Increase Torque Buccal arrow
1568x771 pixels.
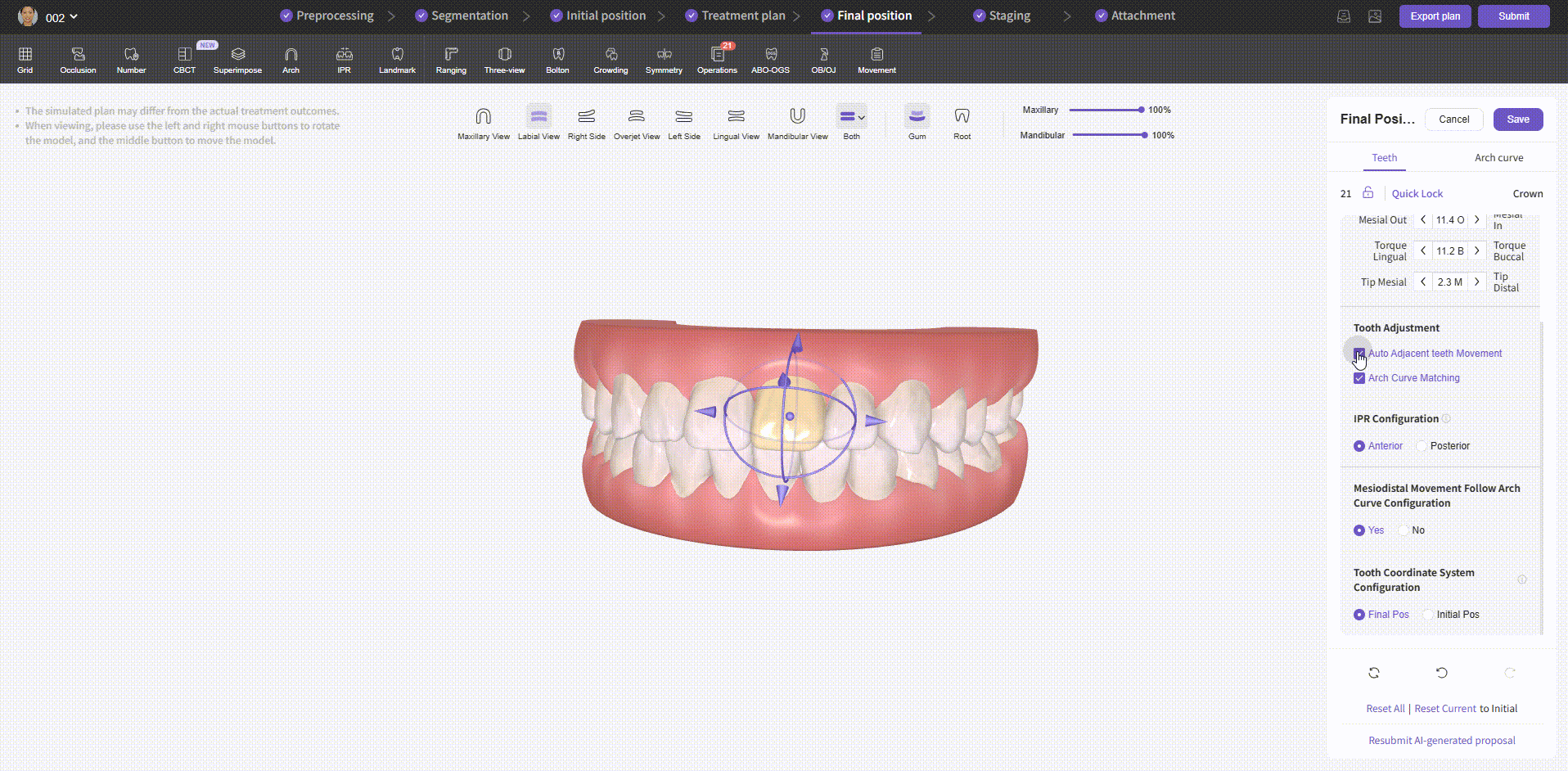point(1477,251)
